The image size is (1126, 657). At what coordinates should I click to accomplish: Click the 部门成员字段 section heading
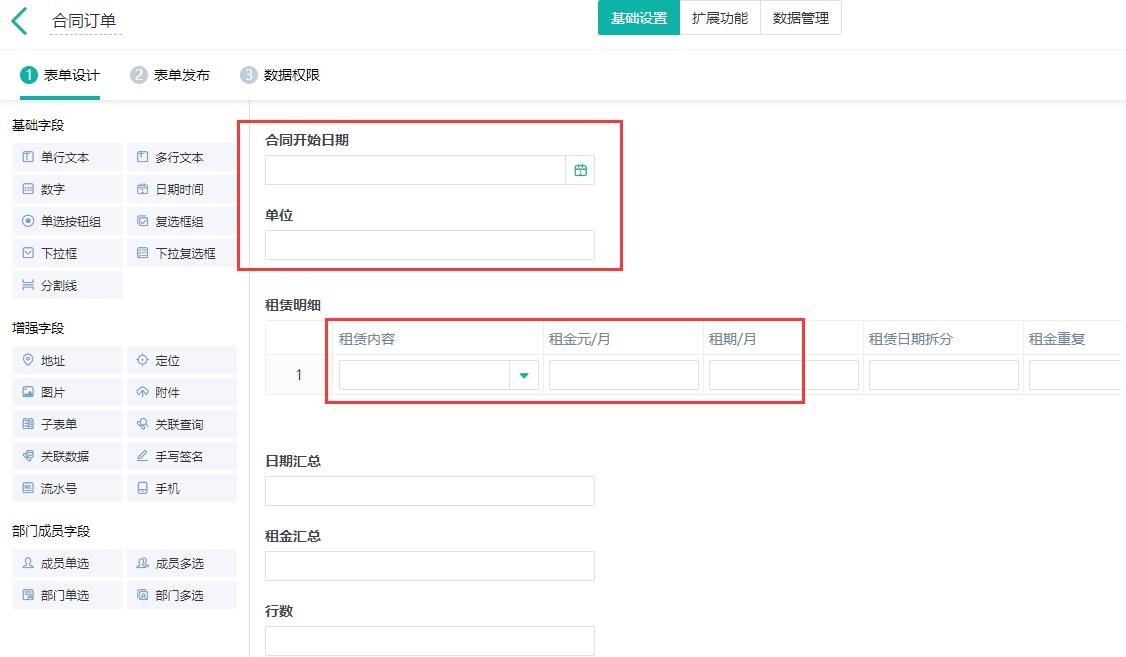pos(51,531)
